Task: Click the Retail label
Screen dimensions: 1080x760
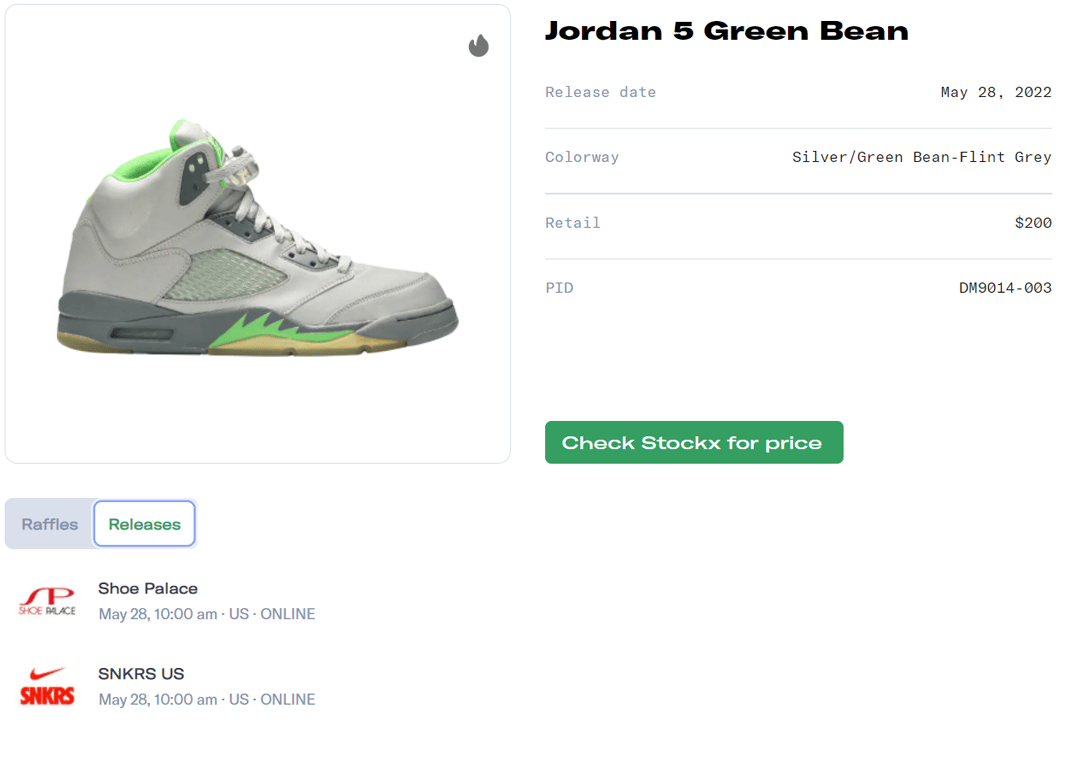Action: click(x=573, y=223)
